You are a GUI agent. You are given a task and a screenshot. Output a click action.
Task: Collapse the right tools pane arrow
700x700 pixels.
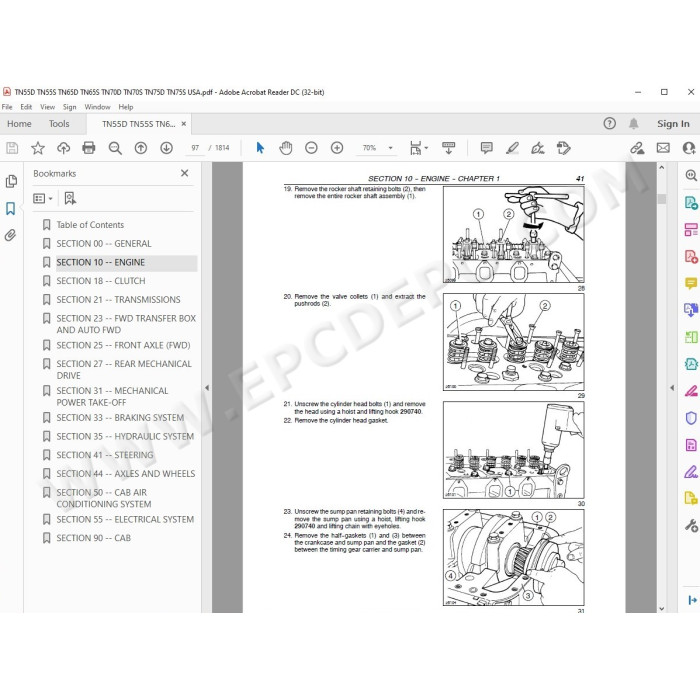tap(672, 388)
